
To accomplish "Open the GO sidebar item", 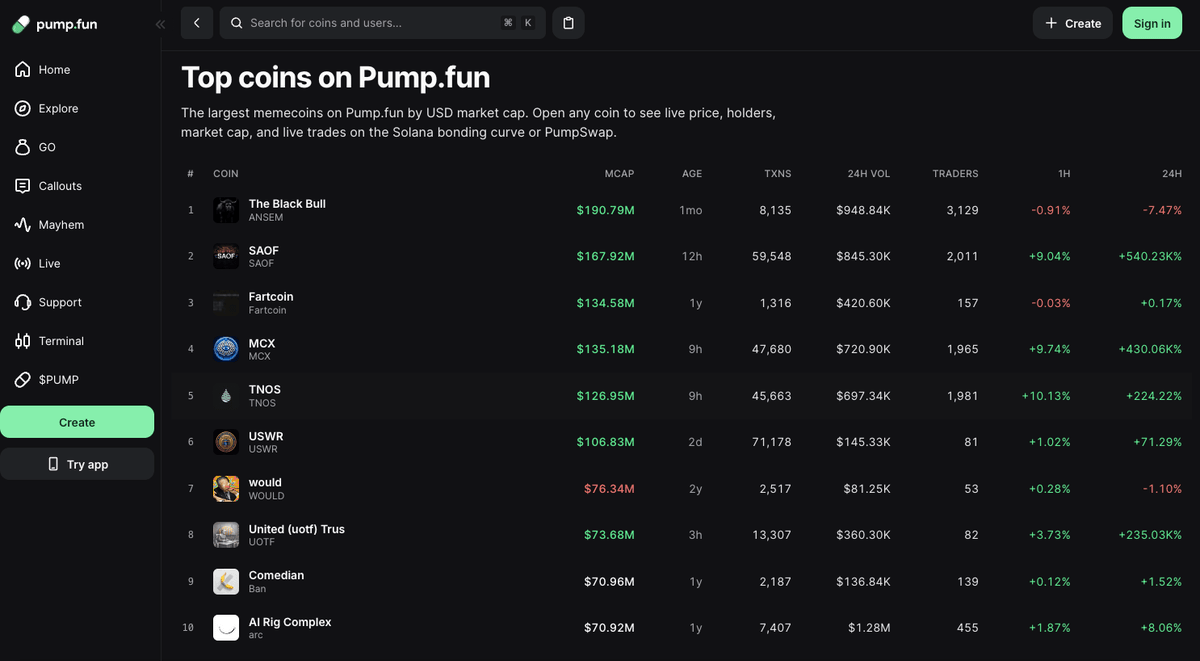I will (77, 147).
